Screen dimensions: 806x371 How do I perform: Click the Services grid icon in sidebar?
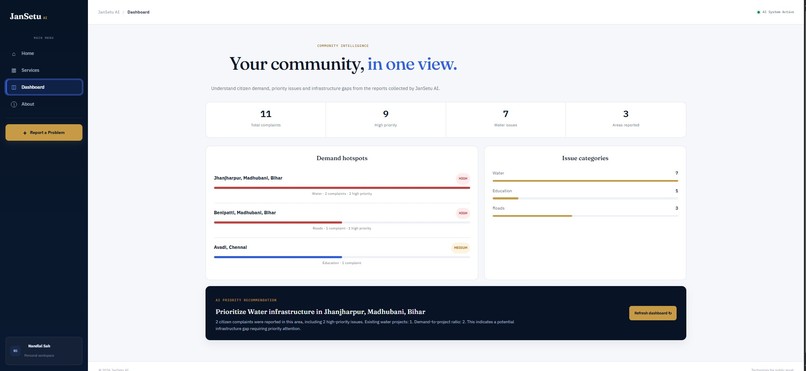(x=14, y=70)
